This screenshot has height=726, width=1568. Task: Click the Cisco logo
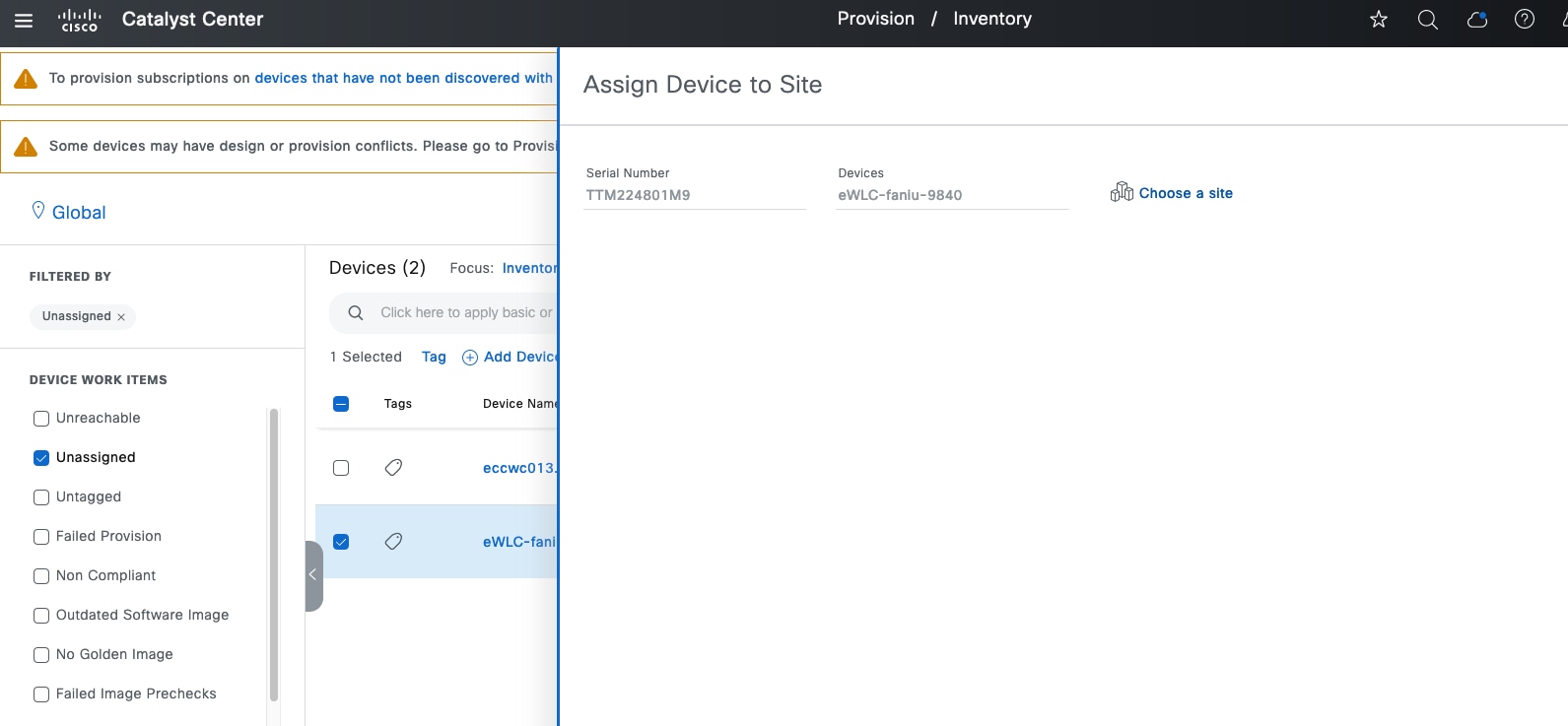tap(79, 20)
